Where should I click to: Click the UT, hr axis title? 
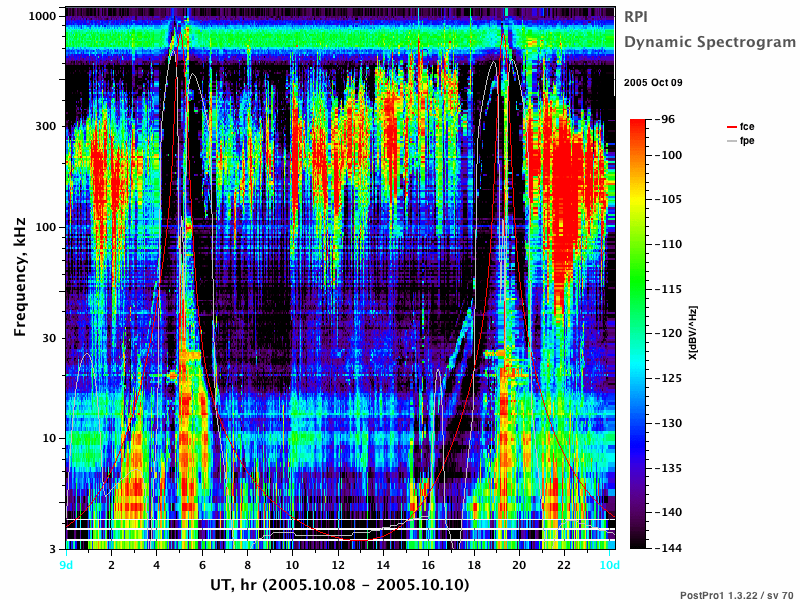point(339,585)
